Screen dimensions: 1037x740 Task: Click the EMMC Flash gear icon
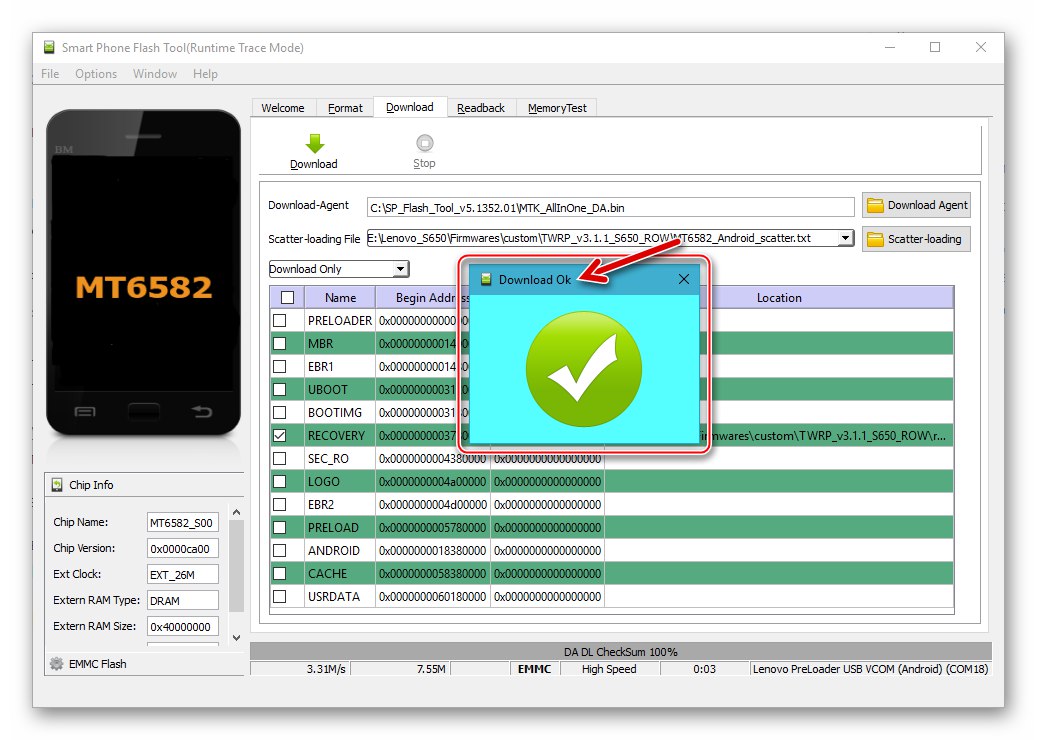56,663
